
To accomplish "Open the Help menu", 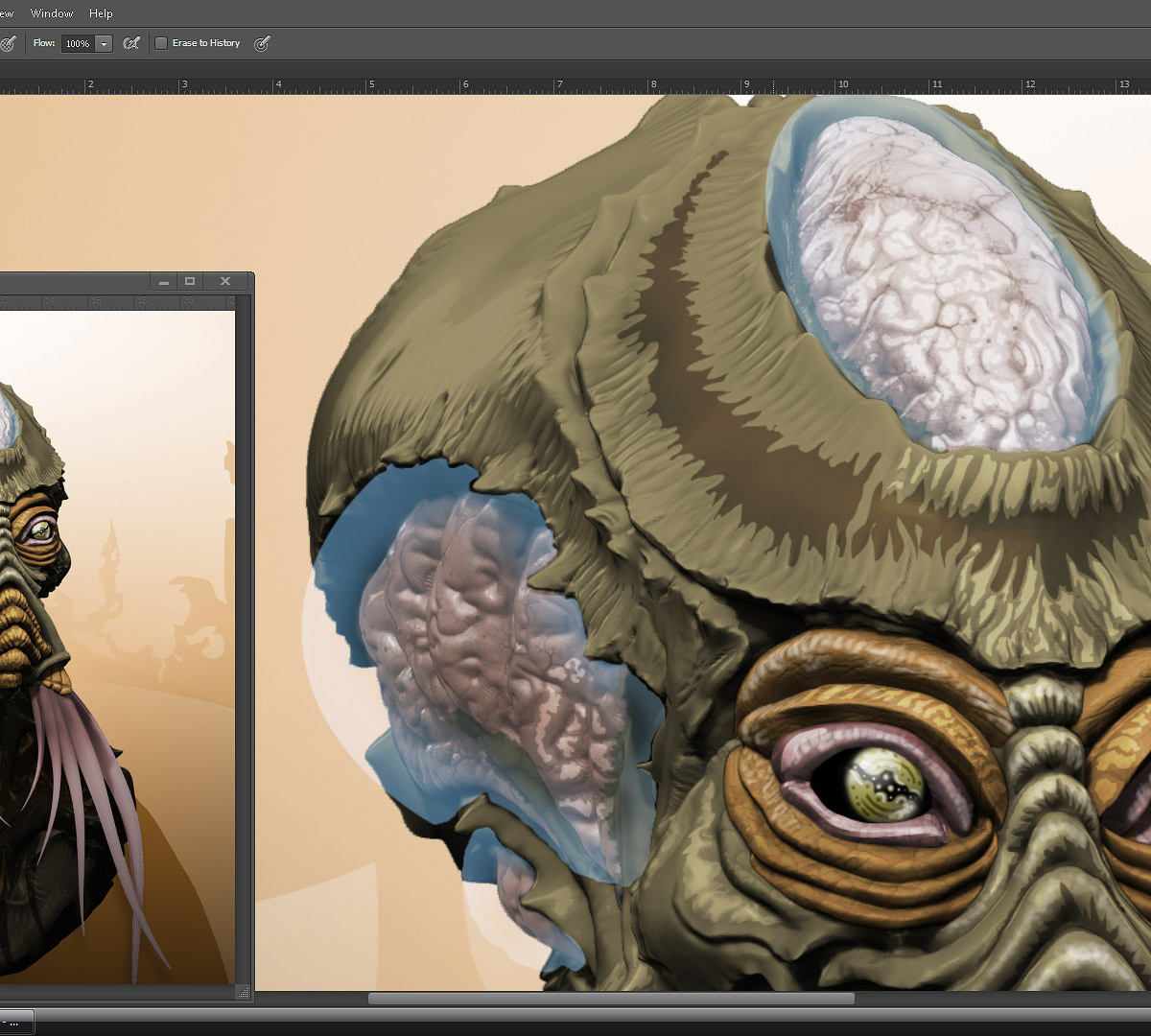I will tap(101, 13).
